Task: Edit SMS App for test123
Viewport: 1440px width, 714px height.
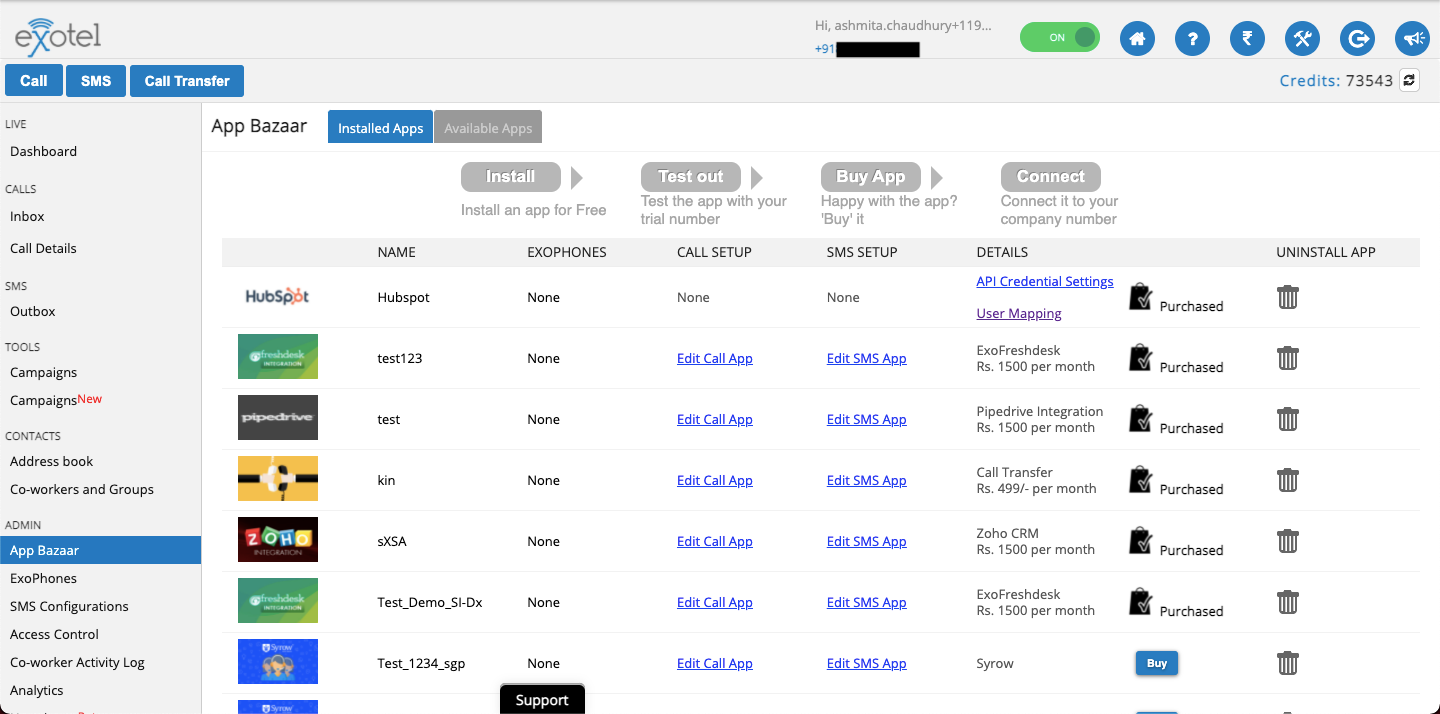Action: pos(867,358)
